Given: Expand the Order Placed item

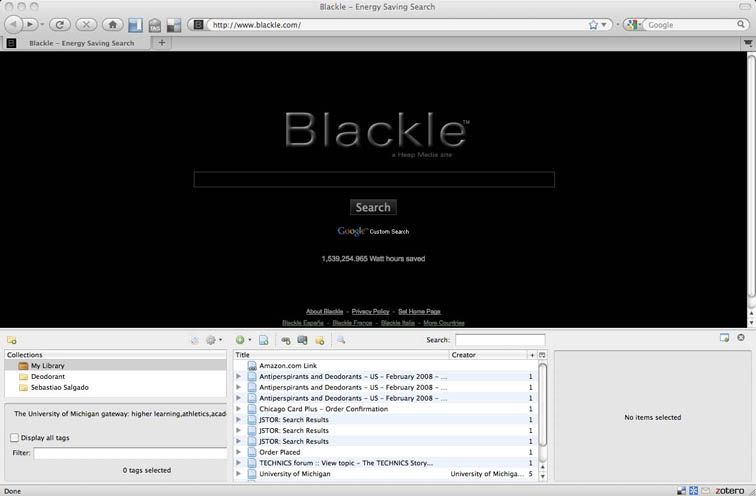Looking at the screenshot, I should [238, 452].
